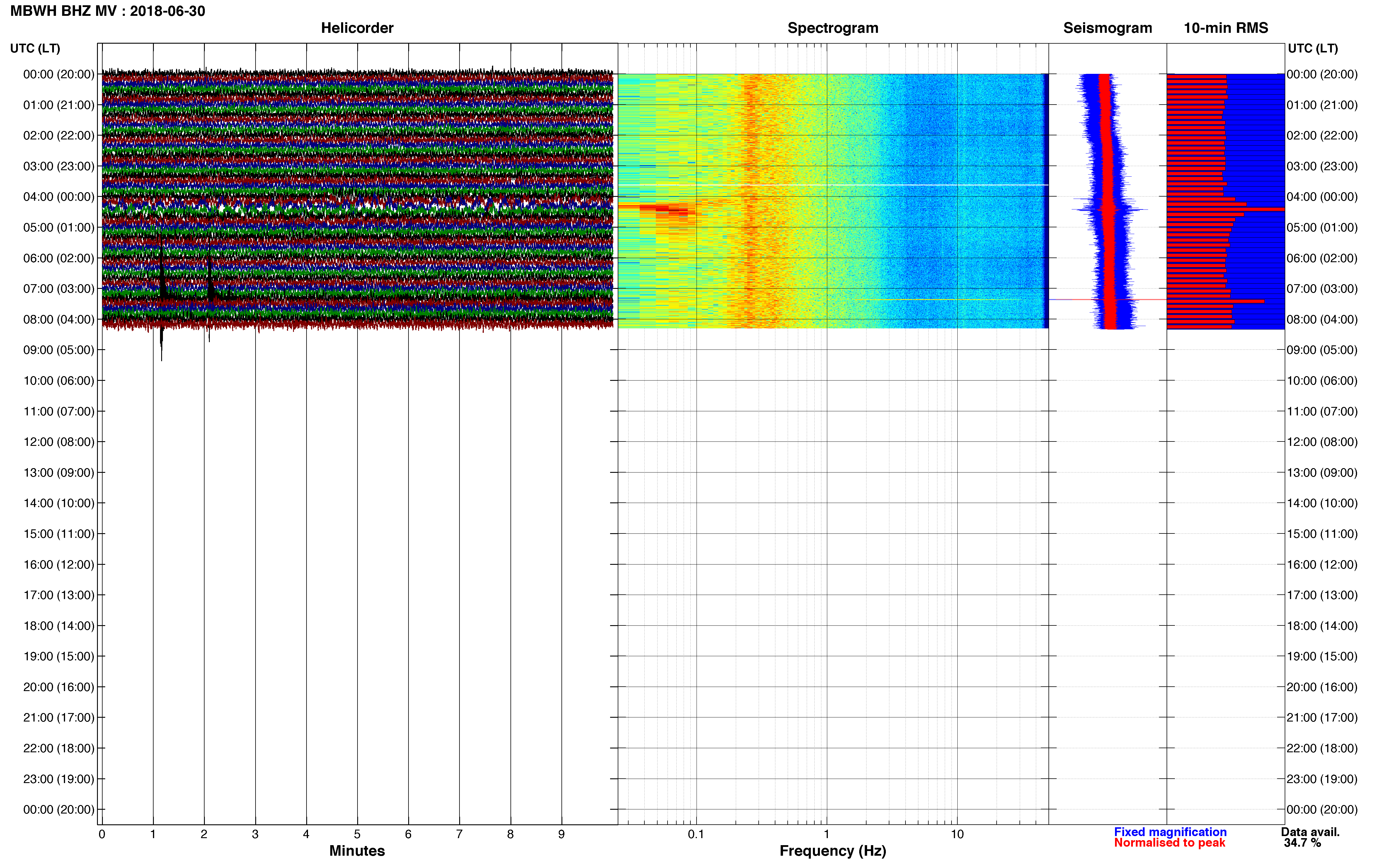The image size is (1389, 868).
Task: Click the Spectrogram panel title
Action: (833, 28)
